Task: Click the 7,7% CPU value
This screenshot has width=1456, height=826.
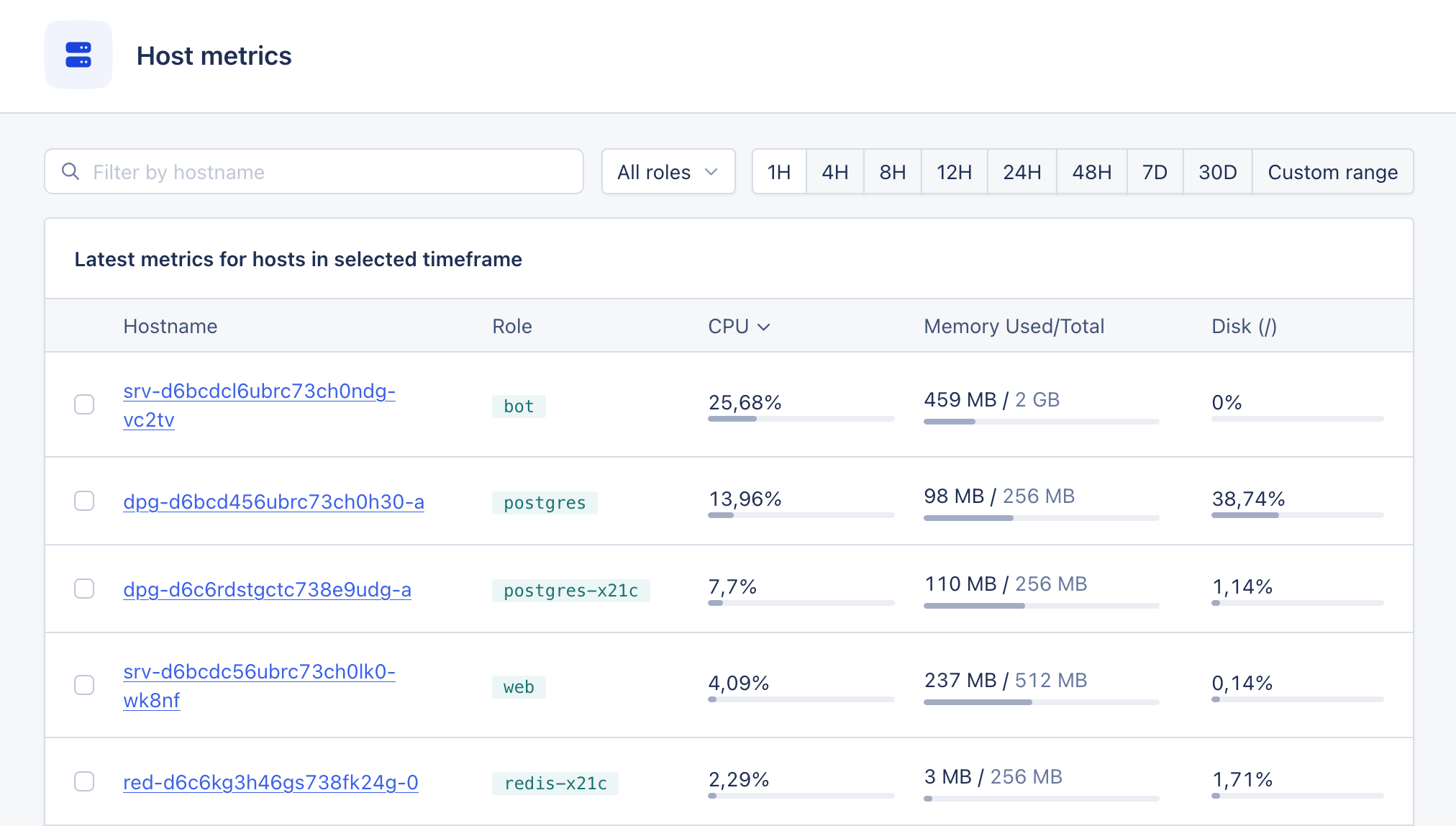Action: [732, 586]
